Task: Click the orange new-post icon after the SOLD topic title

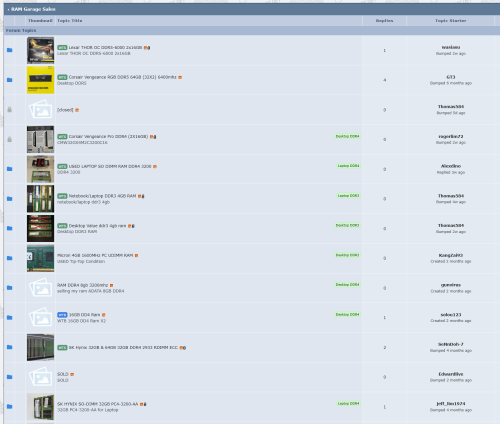Action: 72,374
